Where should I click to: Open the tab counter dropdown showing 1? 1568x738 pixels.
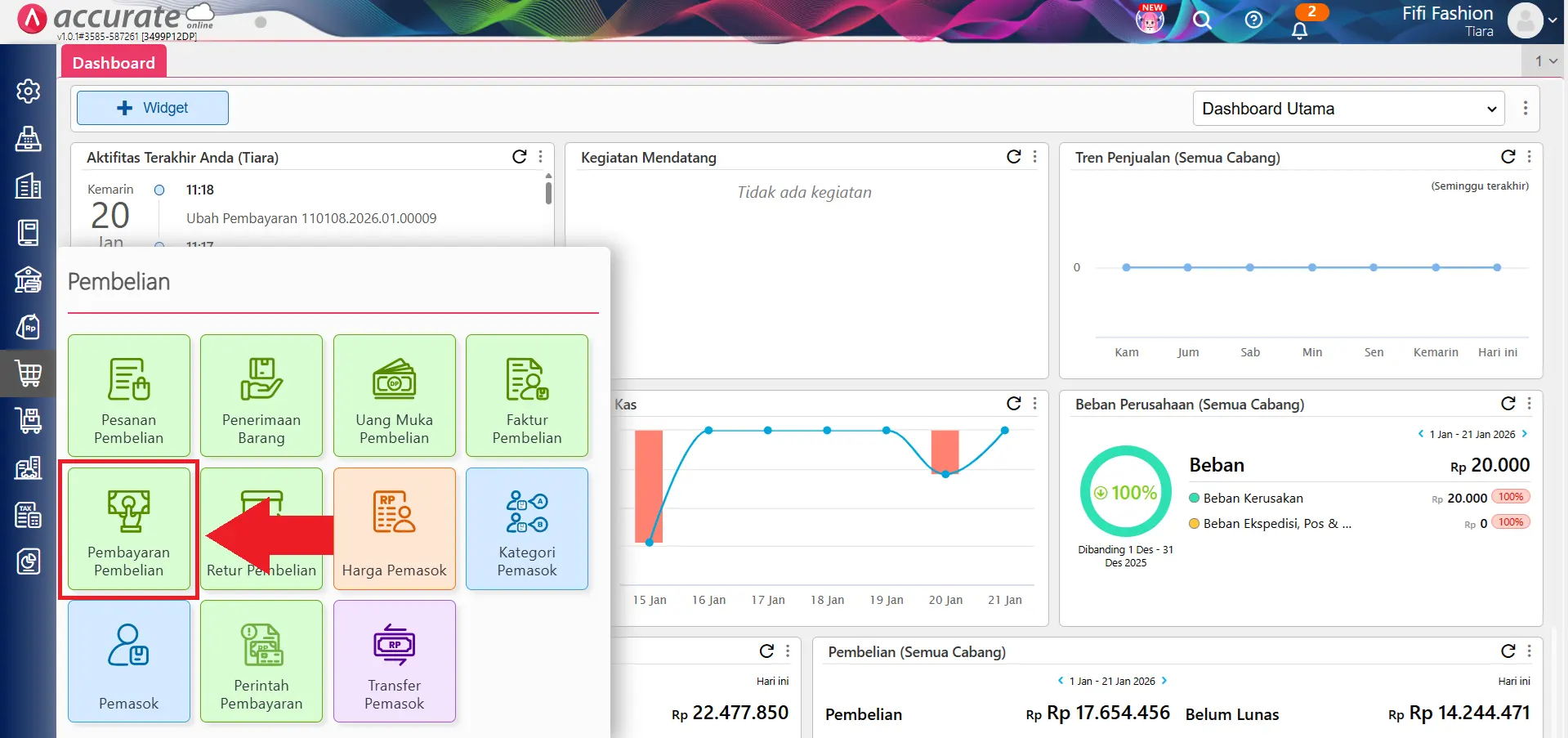pyautogui.click(x=1545, y=60)
